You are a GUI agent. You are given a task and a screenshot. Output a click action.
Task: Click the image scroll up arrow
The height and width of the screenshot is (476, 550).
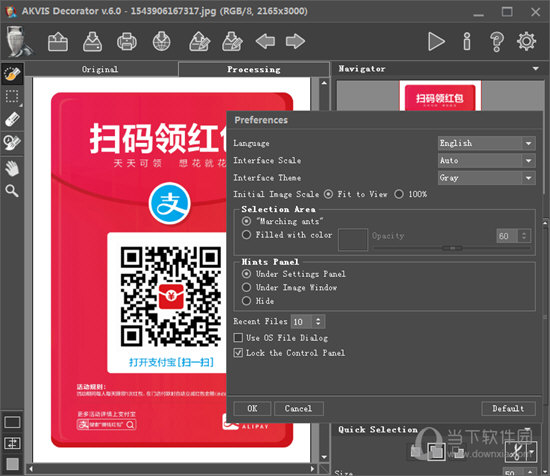[324, 83]
